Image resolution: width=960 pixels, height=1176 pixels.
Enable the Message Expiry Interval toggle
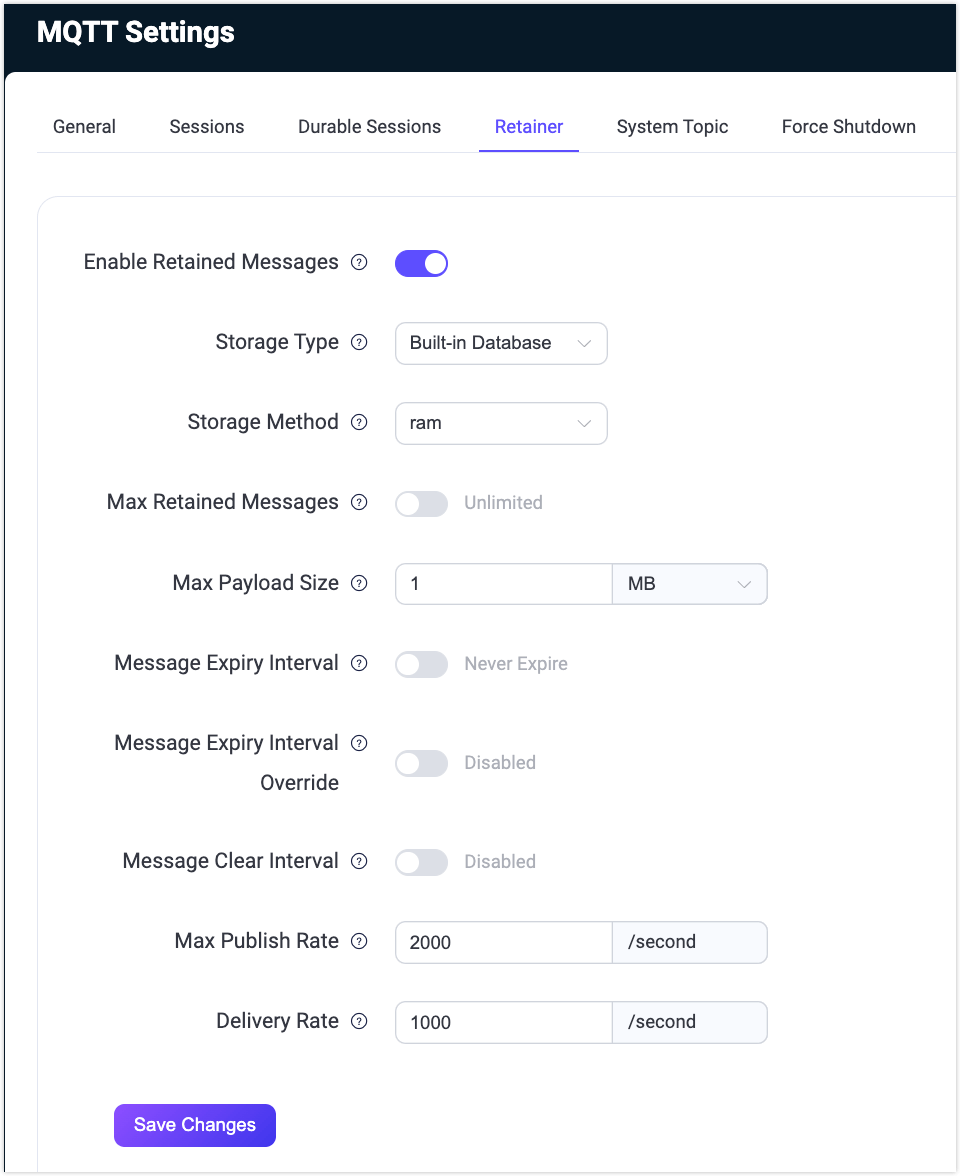pos(421,663)
